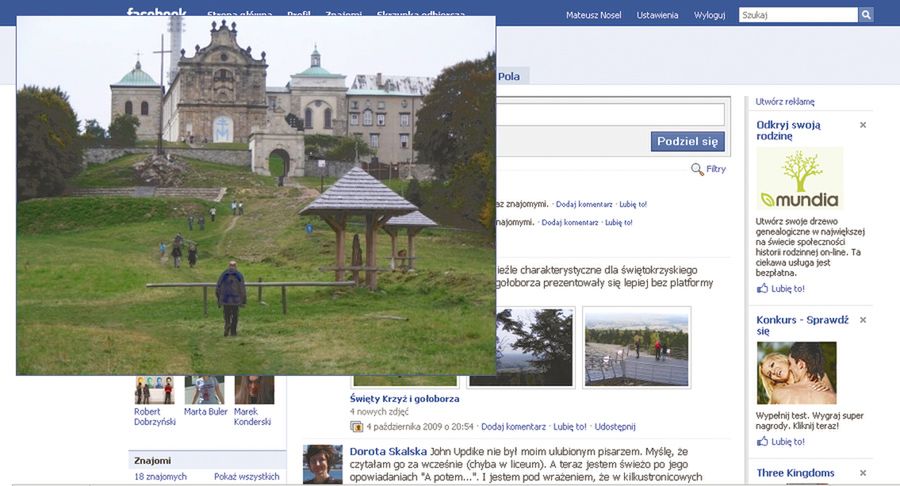Close the Three Kingdoms ad

[863, 473]
